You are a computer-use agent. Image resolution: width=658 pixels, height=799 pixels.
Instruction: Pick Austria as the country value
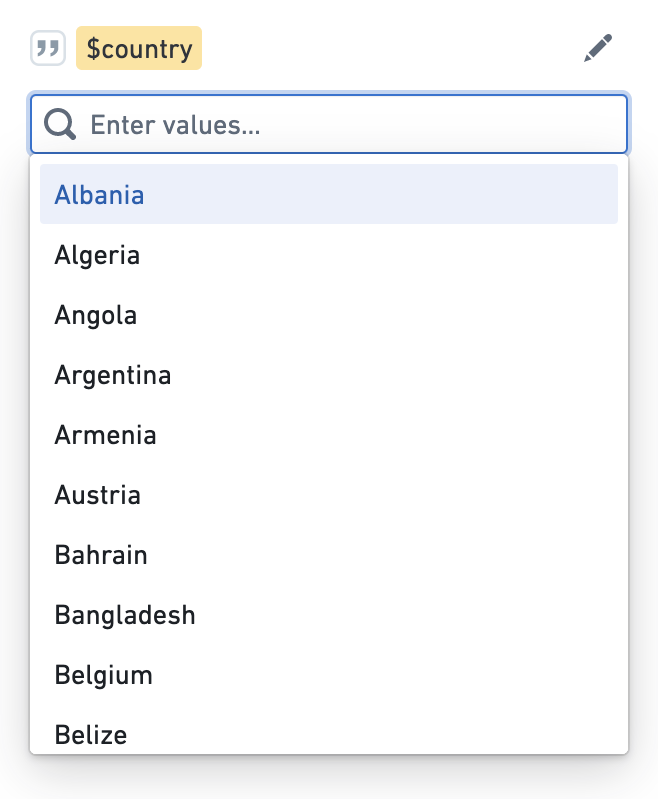point(329,494)
